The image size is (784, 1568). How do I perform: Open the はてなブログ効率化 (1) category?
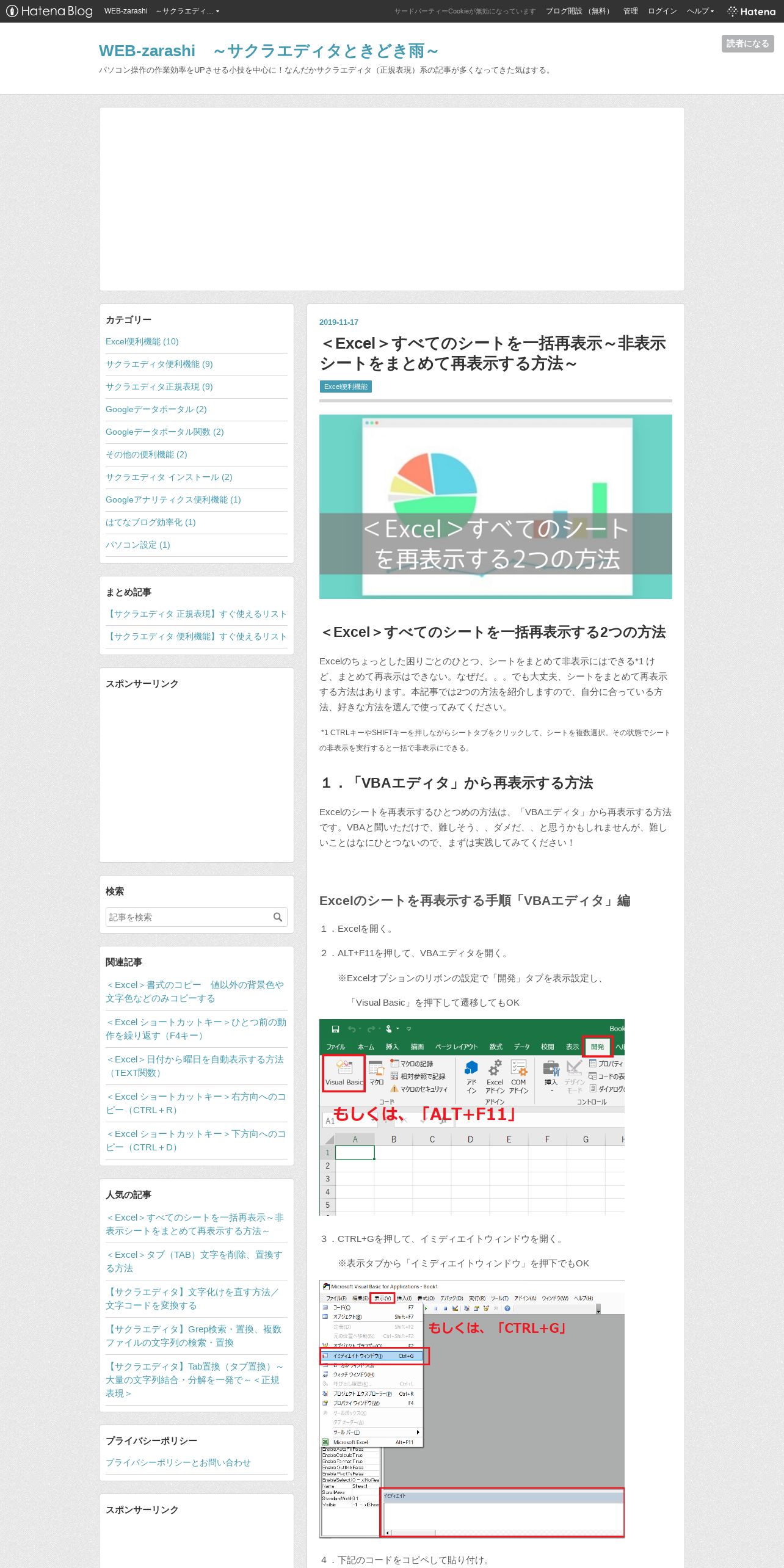click(x=151, y=522)
